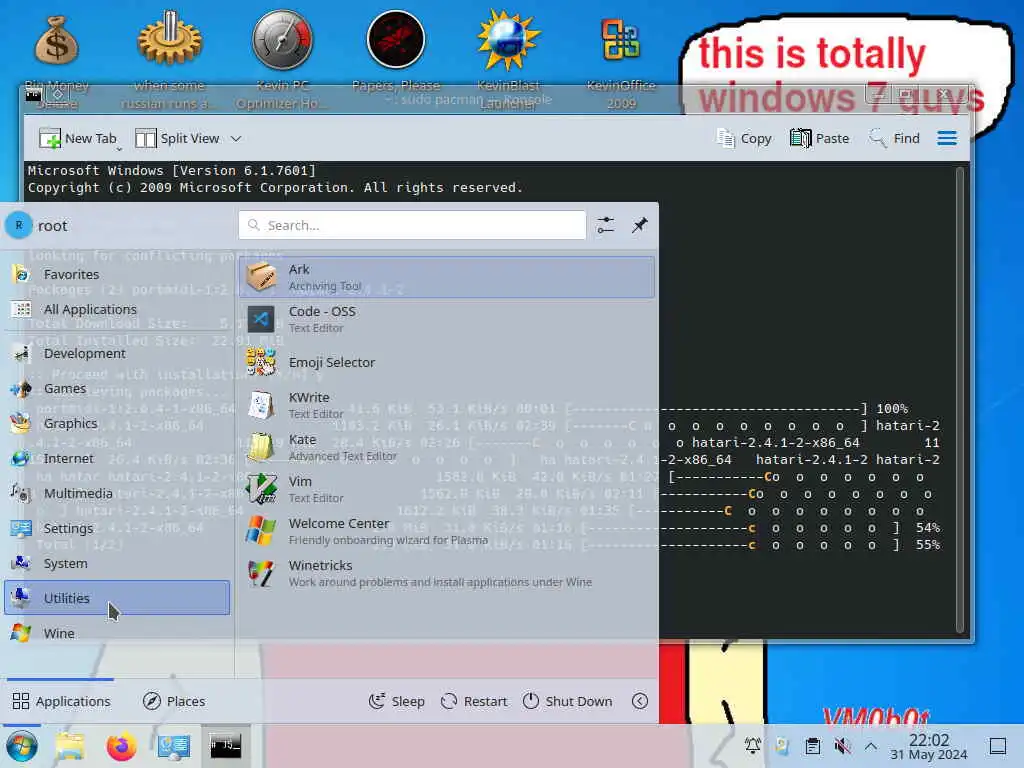1024x768 pixels.
Task: Click the Restart button
Action: coord(474,701)
